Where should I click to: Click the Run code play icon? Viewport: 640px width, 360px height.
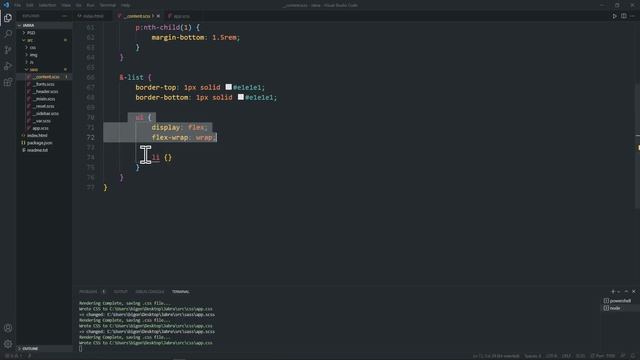[x=614, y=16]
